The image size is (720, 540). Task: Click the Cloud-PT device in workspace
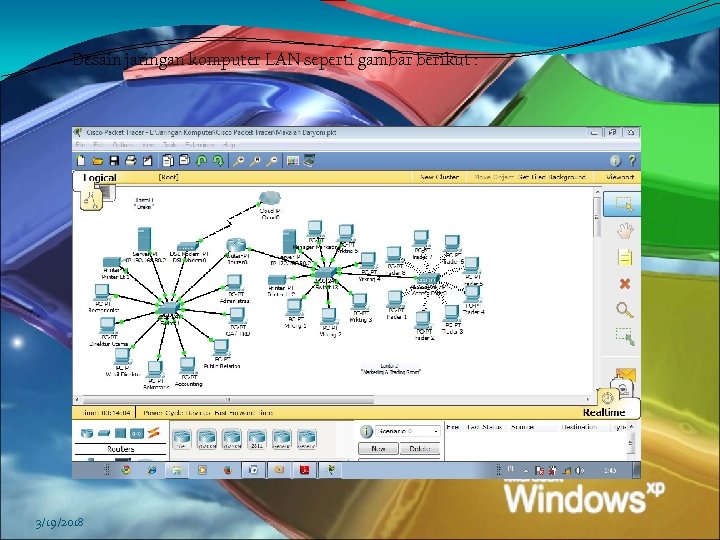coord(270,198)
